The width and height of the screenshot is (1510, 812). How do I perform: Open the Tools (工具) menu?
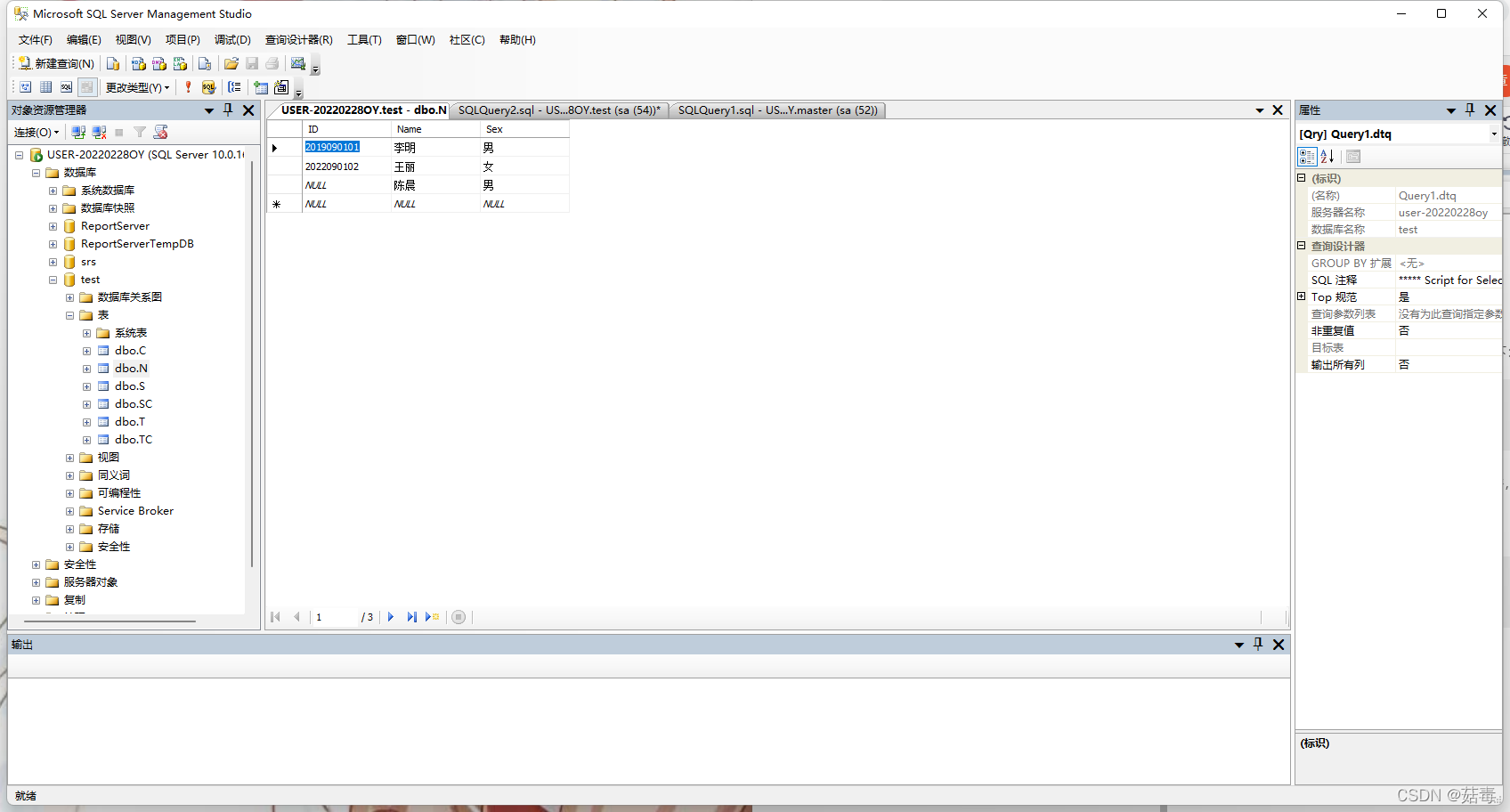point(364,40)
